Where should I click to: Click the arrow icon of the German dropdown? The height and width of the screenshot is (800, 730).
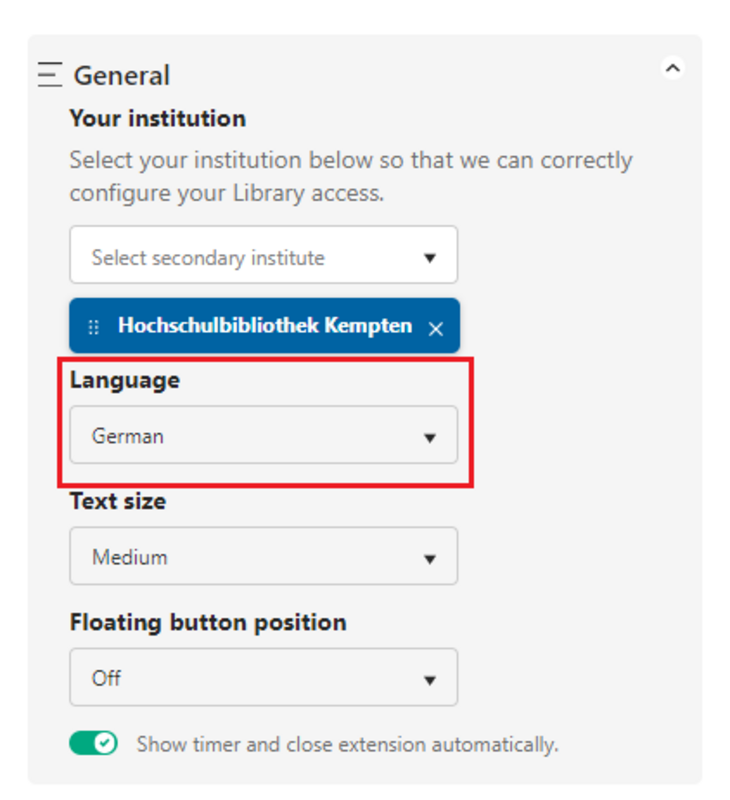(430, 438)
